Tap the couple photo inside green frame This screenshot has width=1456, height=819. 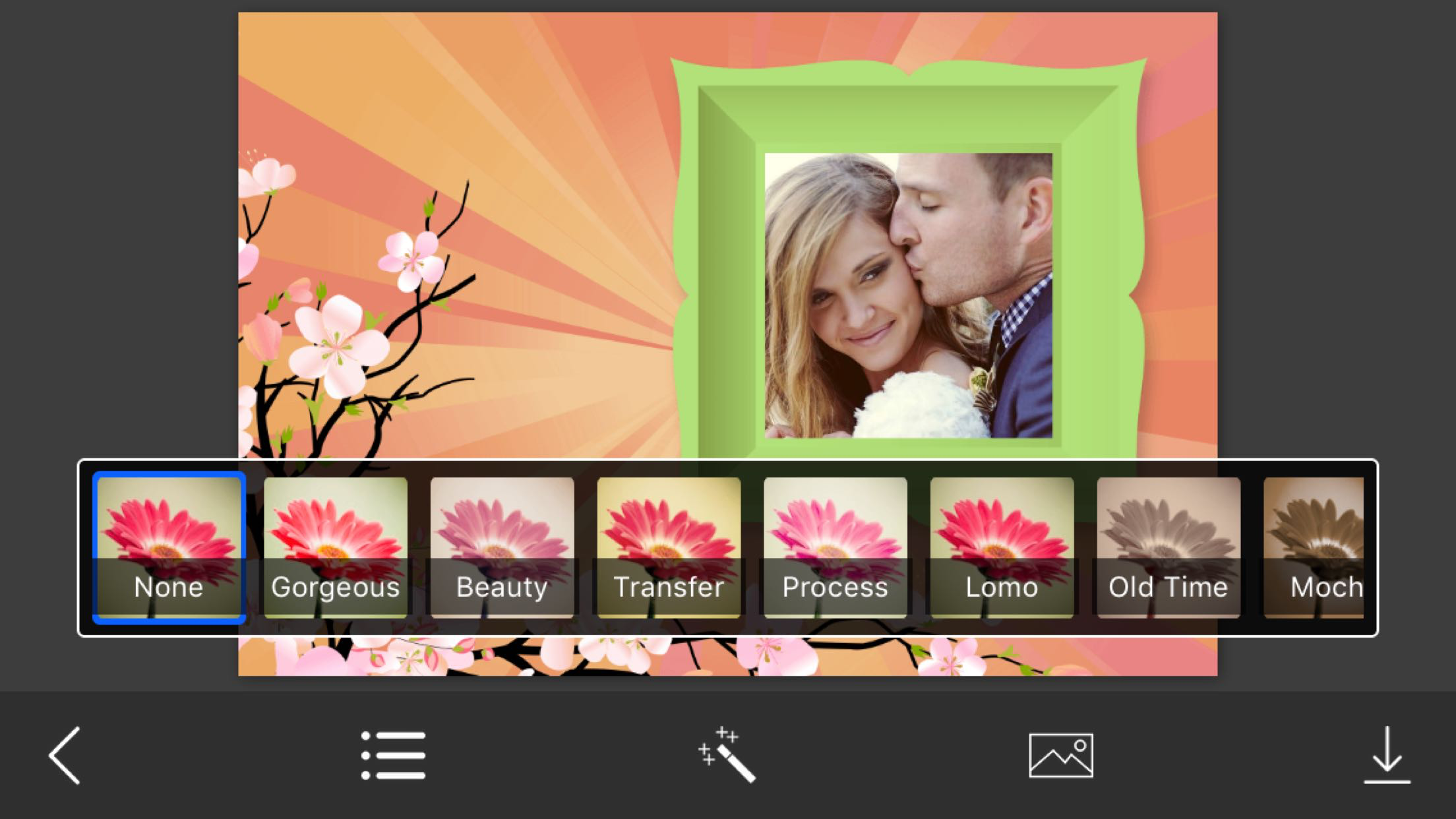pyautogui.click(x=908, y=295)
